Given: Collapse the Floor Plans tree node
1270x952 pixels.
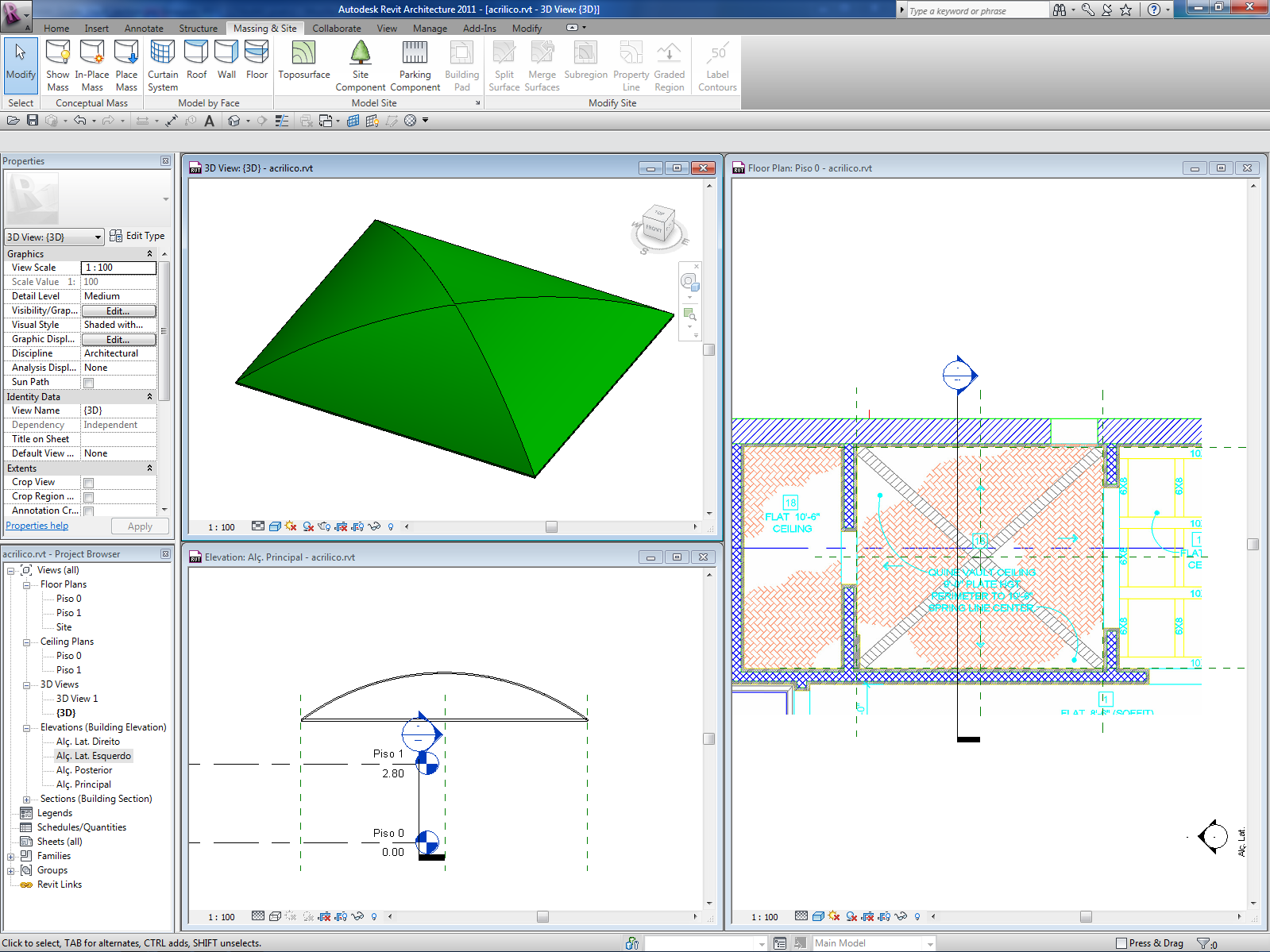Looking at the screenshot, I should (x=26, y=585).
